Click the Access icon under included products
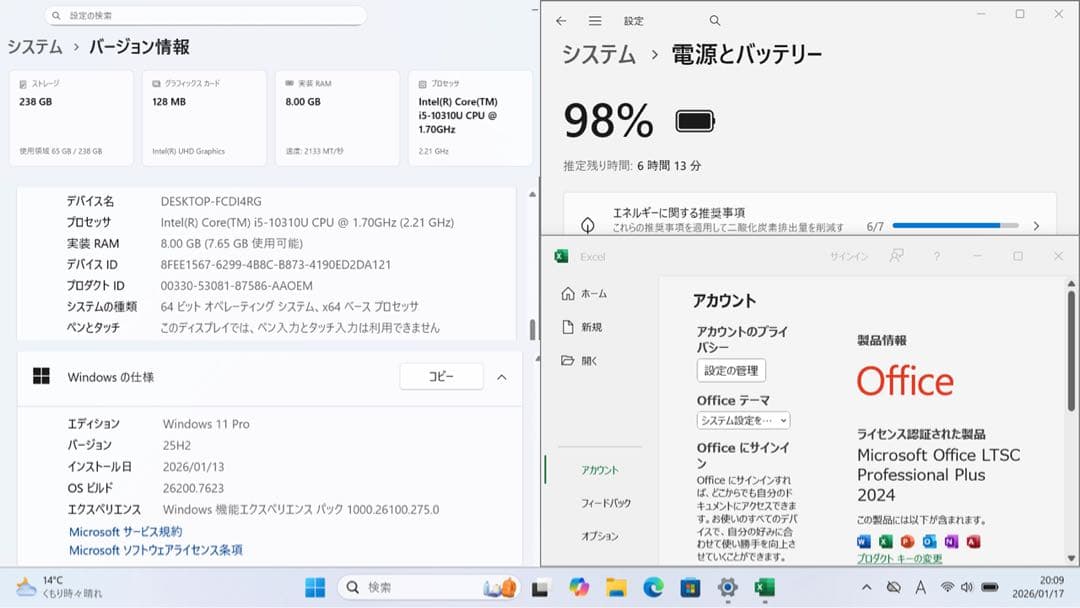 (972, 541)
